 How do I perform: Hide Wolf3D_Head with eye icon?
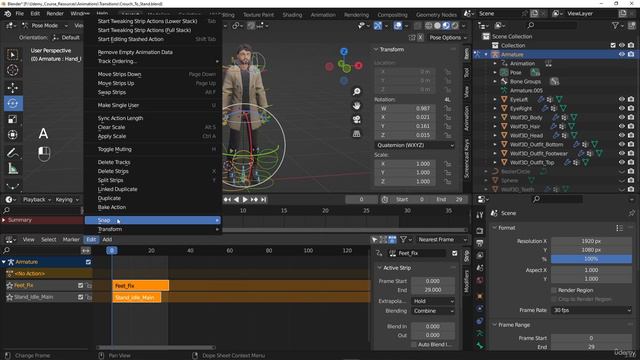click(x=622, y=136)
